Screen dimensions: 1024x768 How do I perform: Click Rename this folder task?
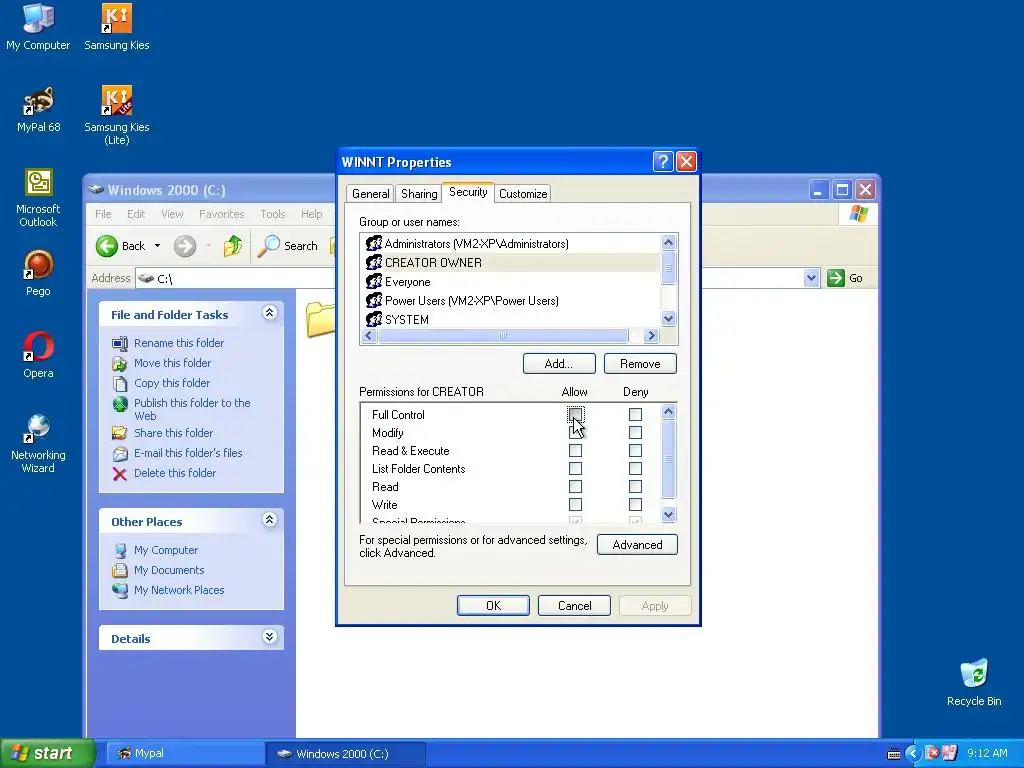178,343
